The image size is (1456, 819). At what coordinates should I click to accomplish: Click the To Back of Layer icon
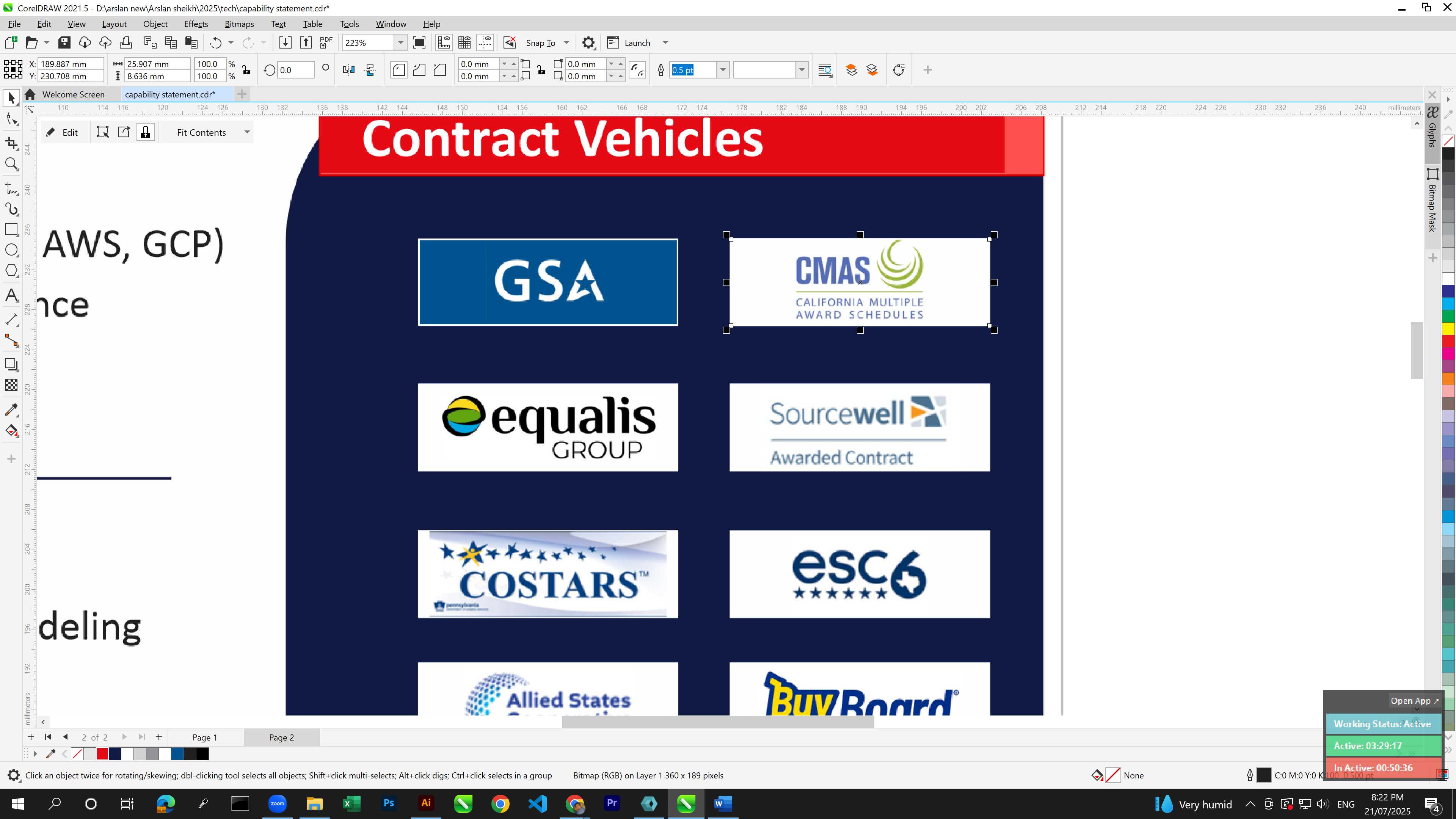click(872, 70)
